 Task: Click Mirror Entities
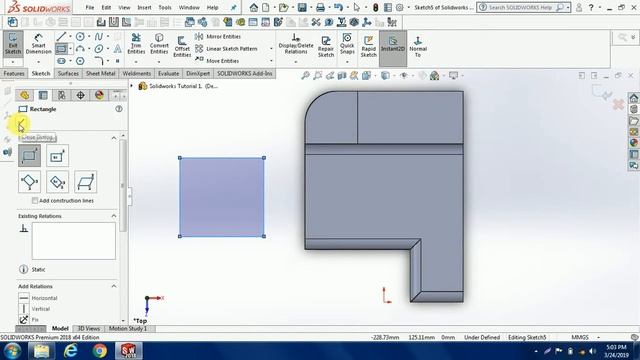pyautogui.click(x=218, y=36)
